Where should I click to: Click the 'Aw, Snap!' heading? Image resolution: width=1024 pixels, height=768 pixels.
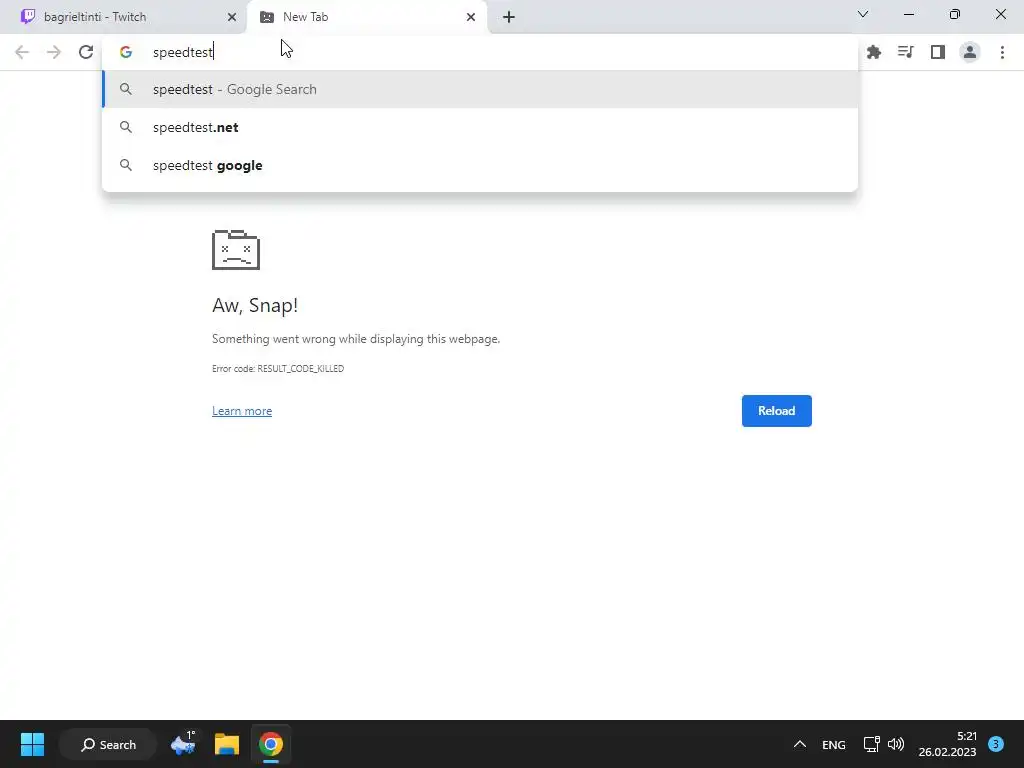[255, 305]
